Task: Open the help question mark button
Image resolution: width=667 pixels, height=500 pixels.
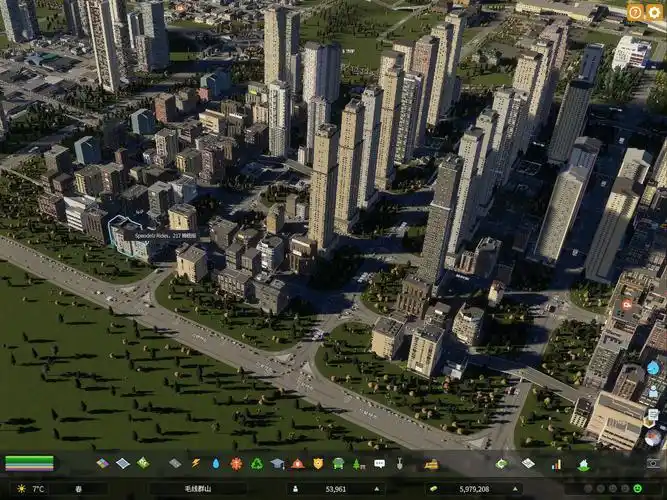Action: pyautogui.click(x=634, y=12)
